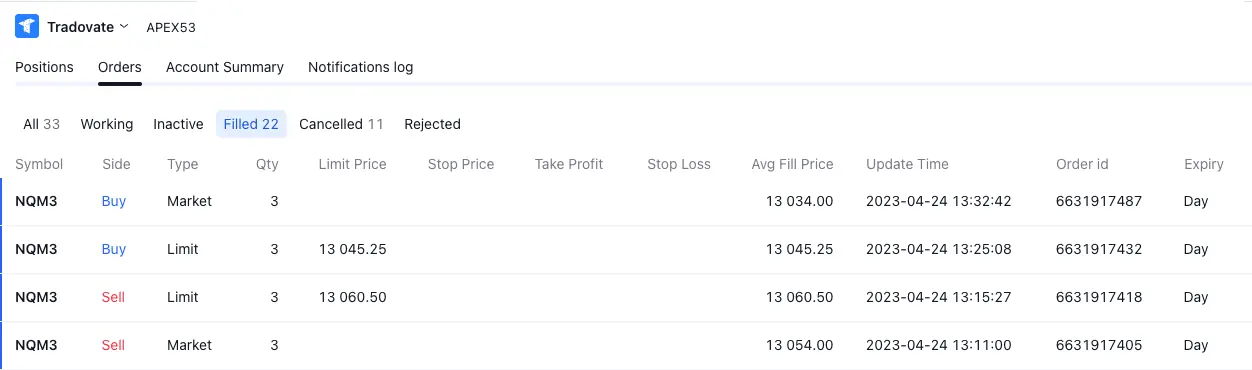Viewport: 1252px width, 370px height.
Task: Sort by the Update Time column header
Action: coord(907,164)
